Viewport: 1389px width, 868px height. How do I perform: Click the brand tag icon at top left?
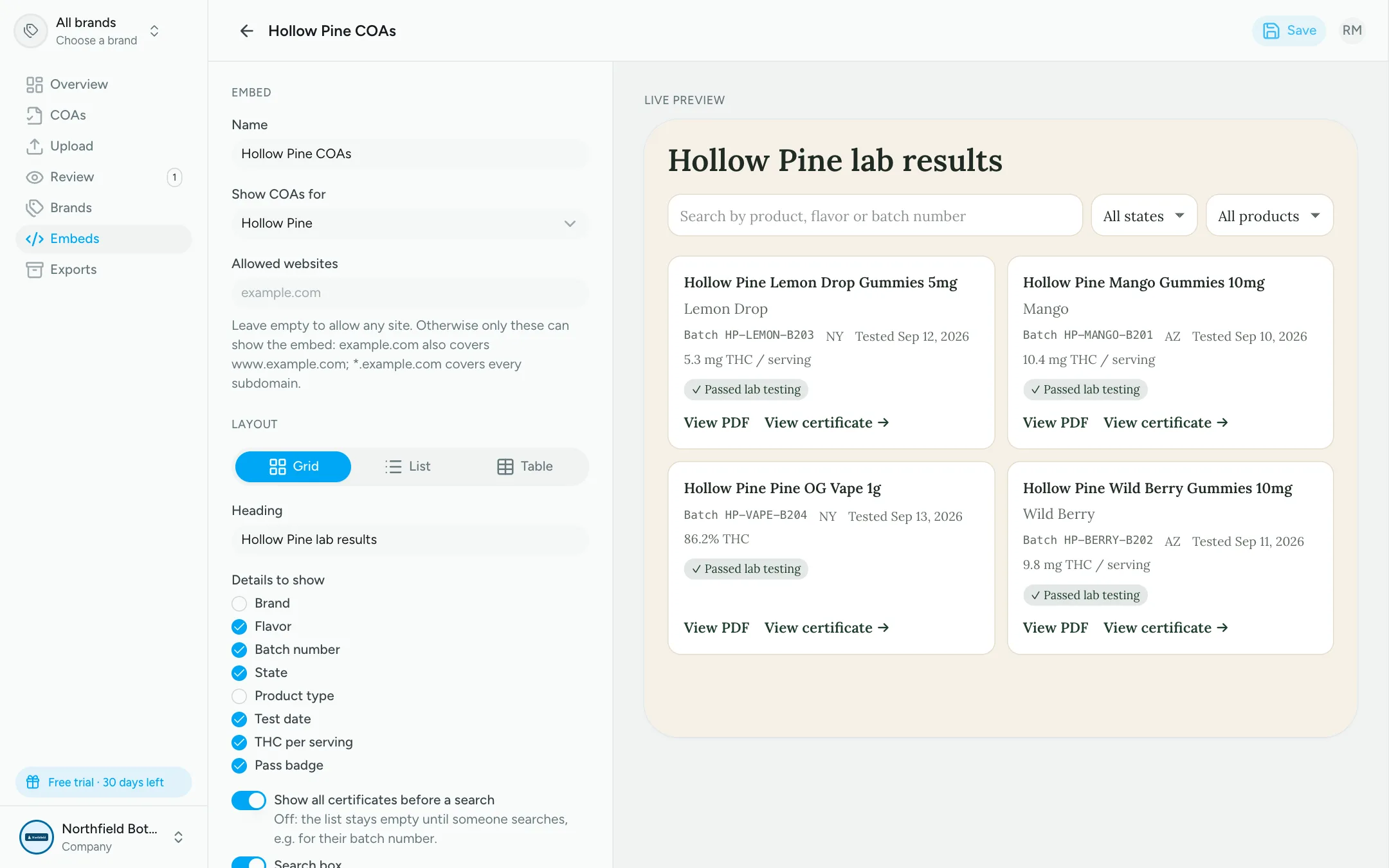tap(31, 31)
